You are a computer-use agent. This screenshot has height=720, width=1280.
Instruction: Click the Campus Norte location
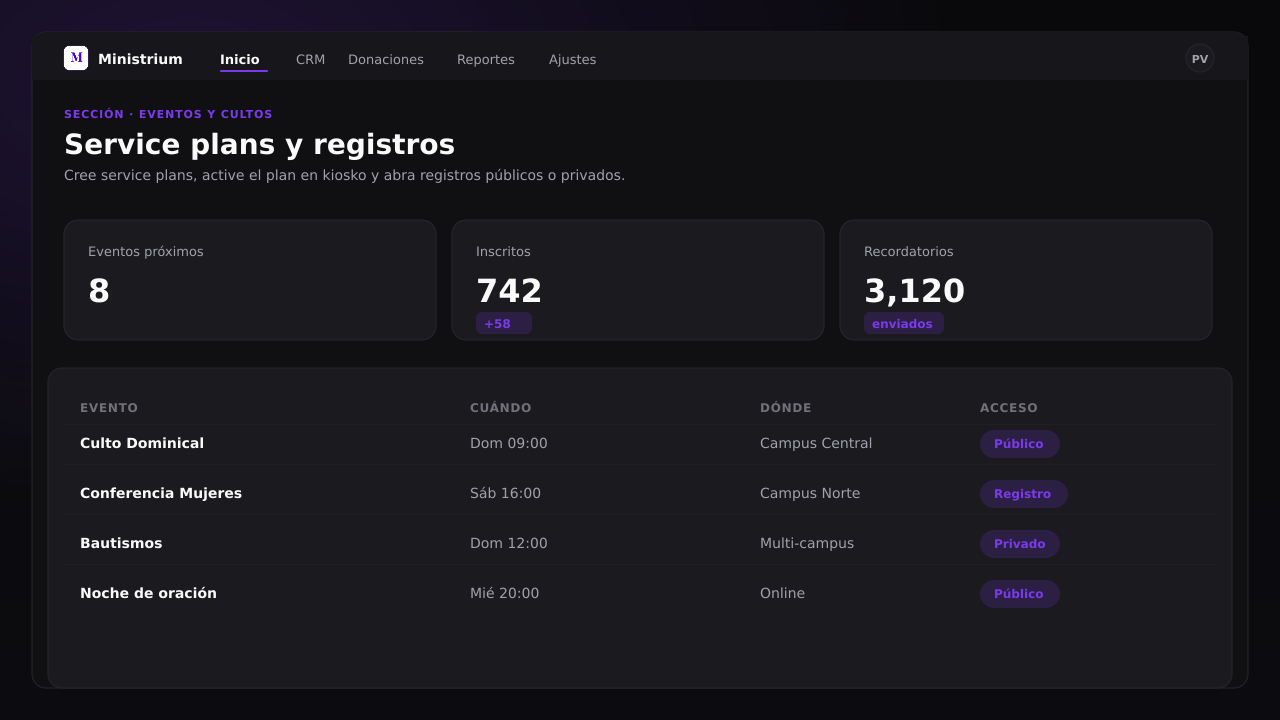(x=810, y=493)
